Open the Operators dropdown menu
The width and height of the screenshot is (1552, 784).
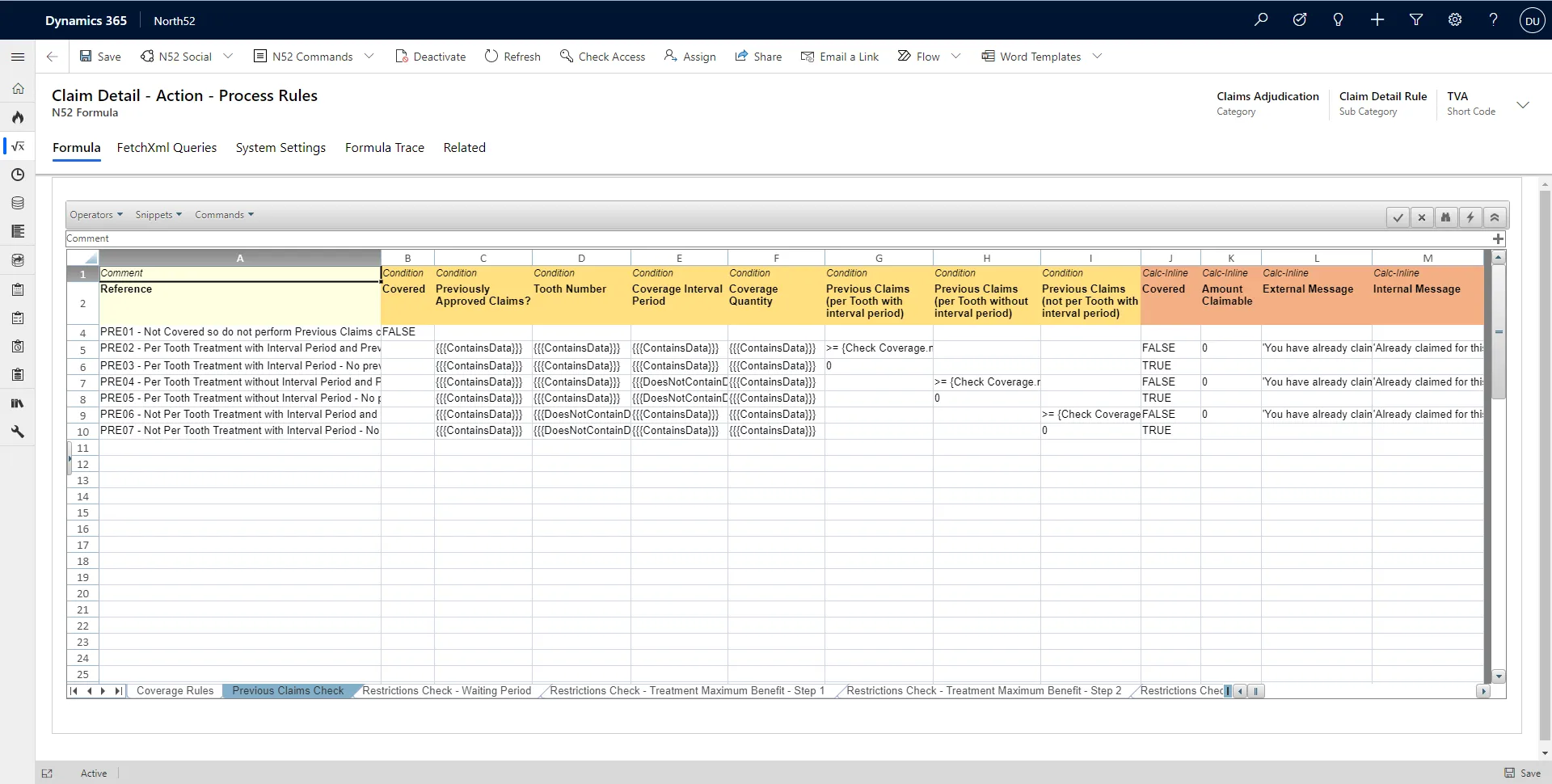tap(96, 215)
